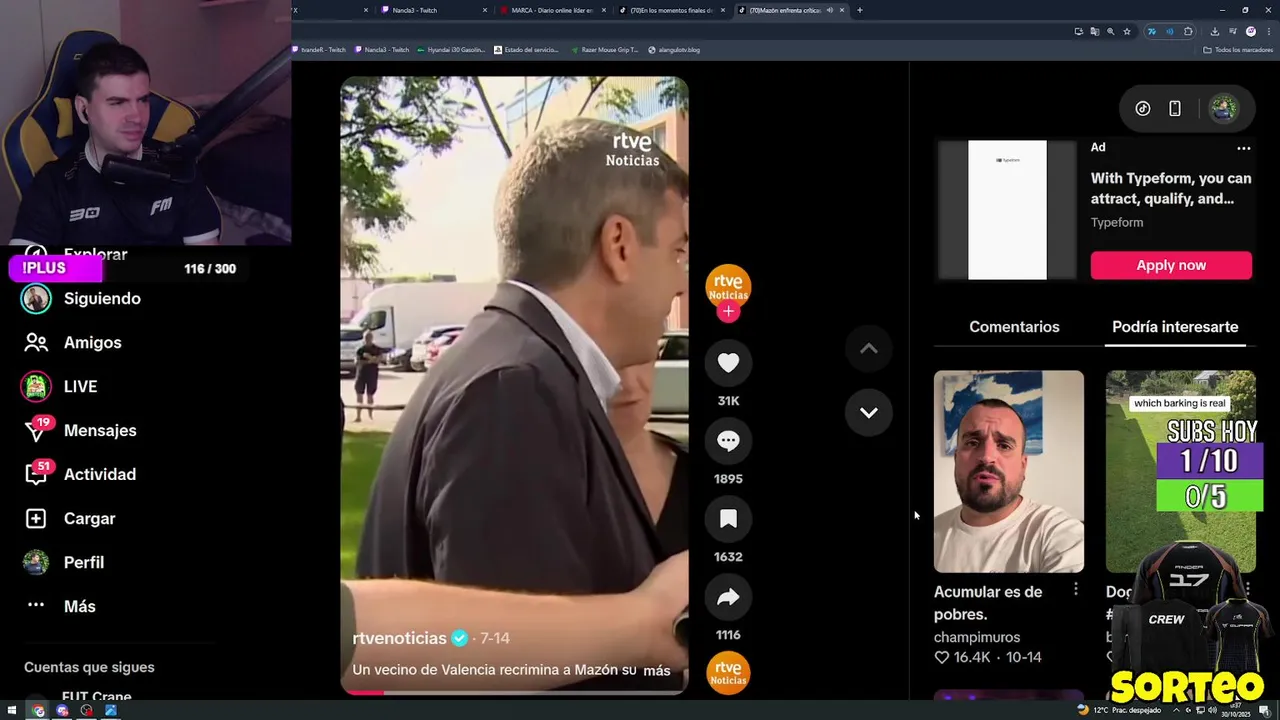Open the Windows Start menu
The width and height of the screenshot is (1280, 720).
point(11,711)
